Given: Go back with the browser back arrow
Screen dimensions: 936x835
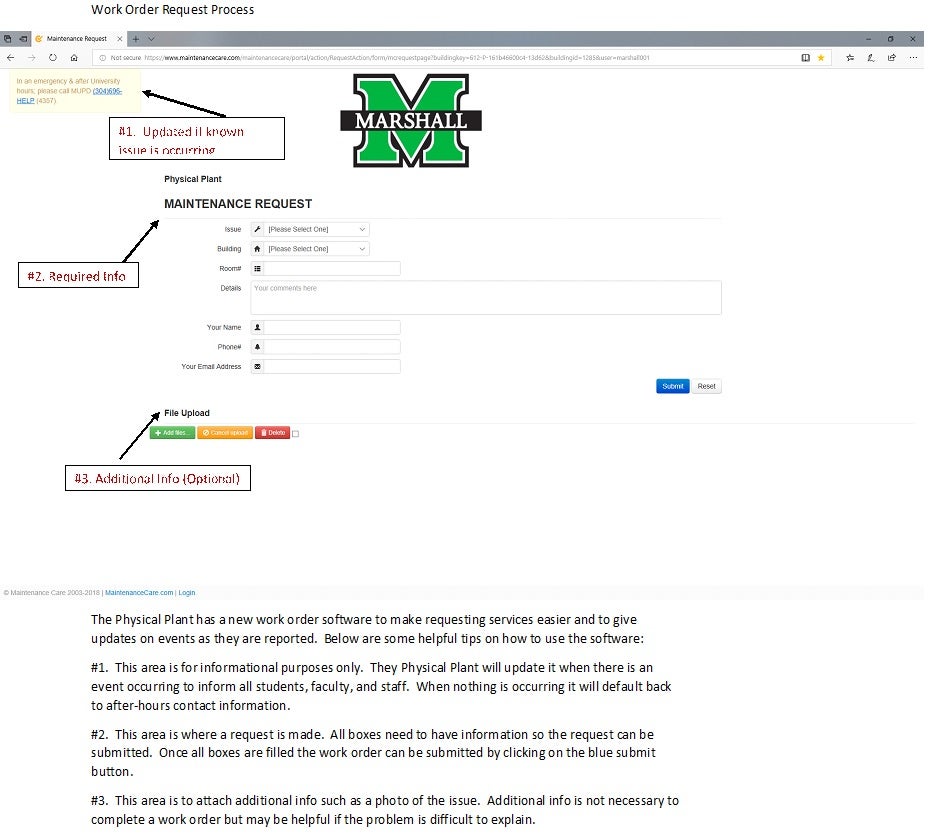Looking at the screenshot, I should tap(11, 58).
